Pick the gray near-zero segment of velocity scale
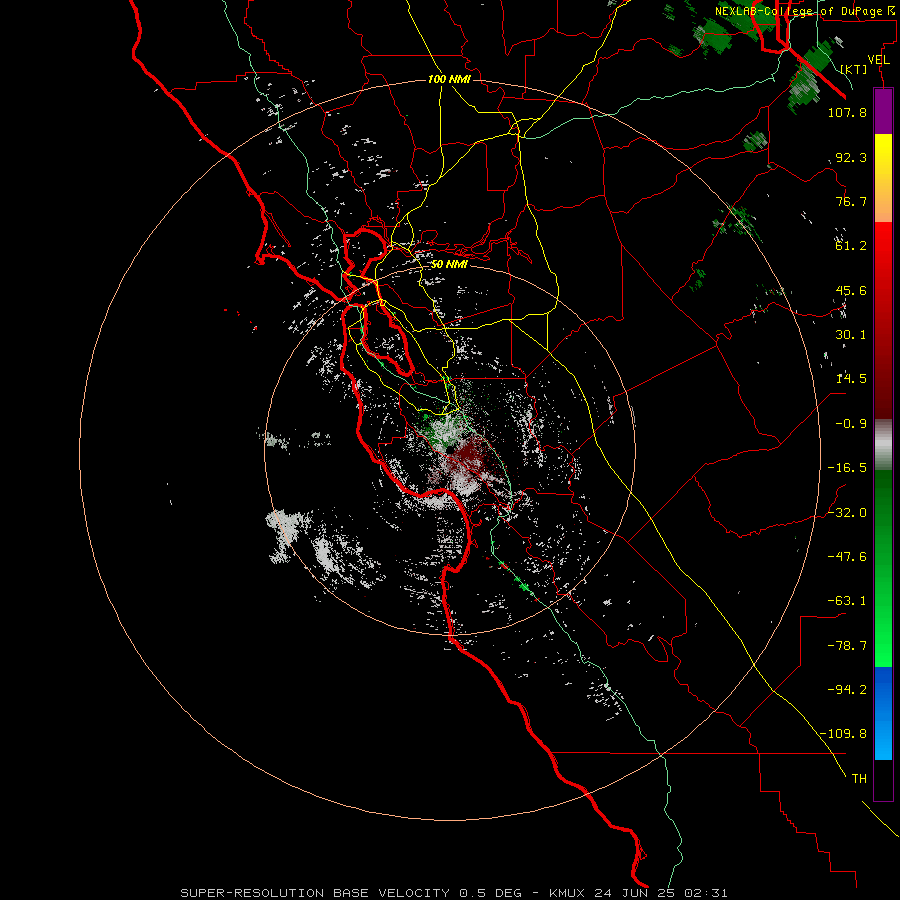Screen dimensions: 900x900 883,445
